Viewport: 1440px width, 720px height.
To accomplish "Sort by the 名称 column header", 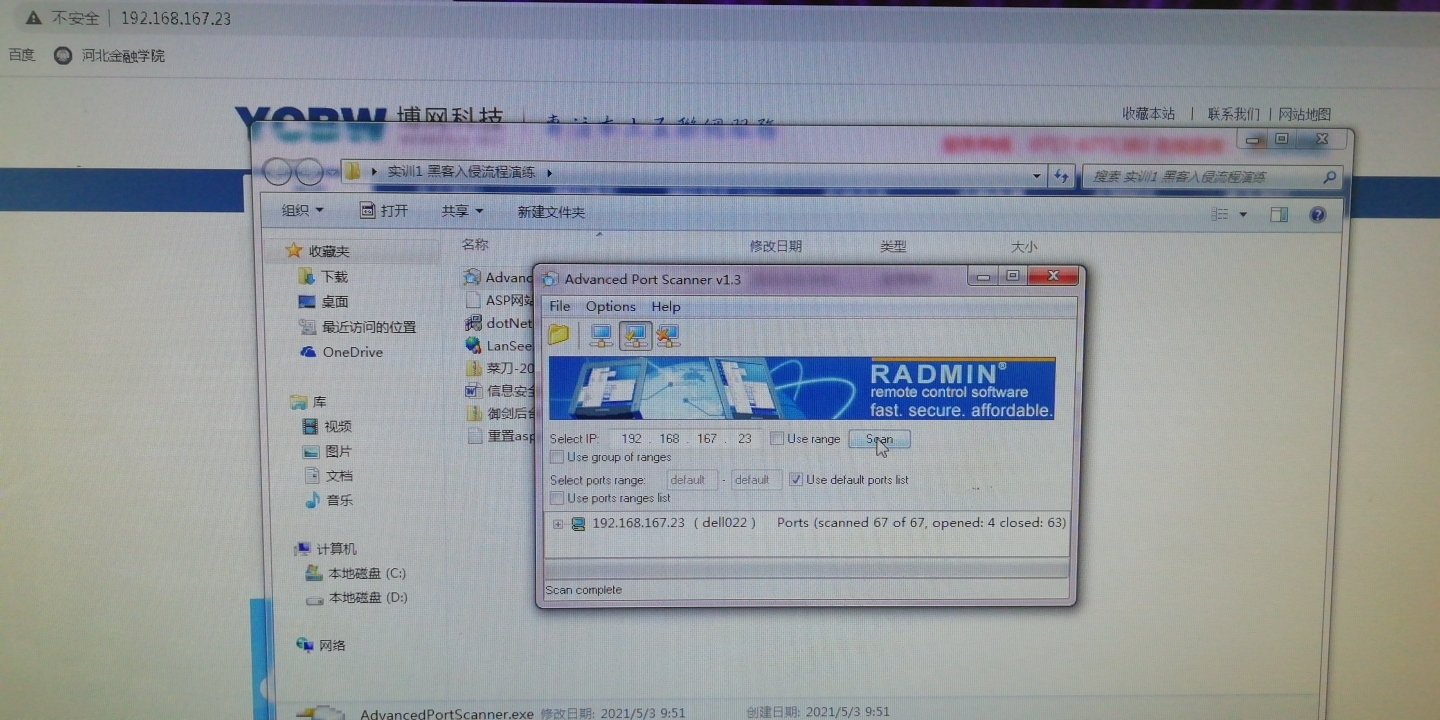I will click(x=475, y=244).
